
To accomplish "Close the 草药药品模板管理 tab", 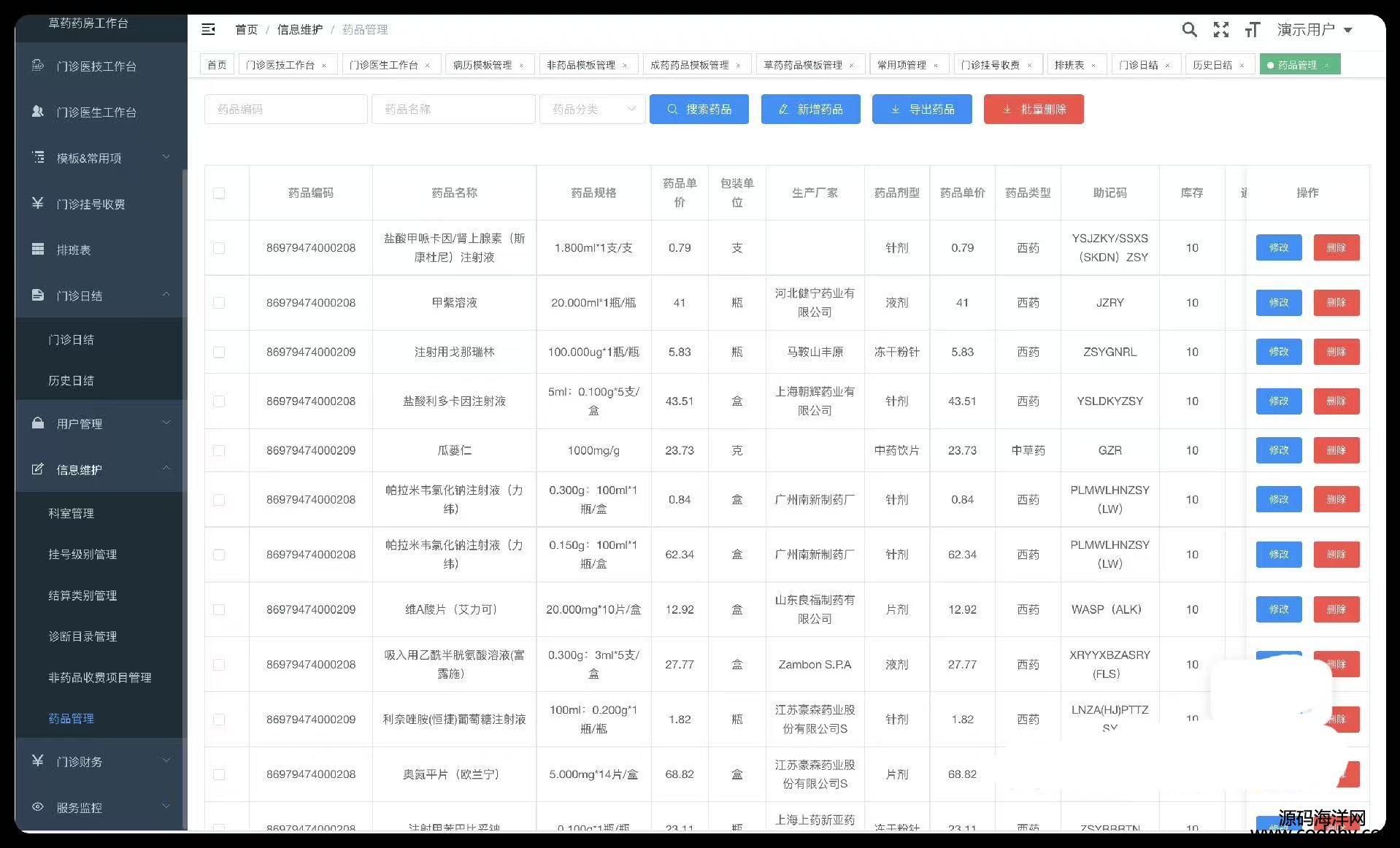I will coord(851,66).
